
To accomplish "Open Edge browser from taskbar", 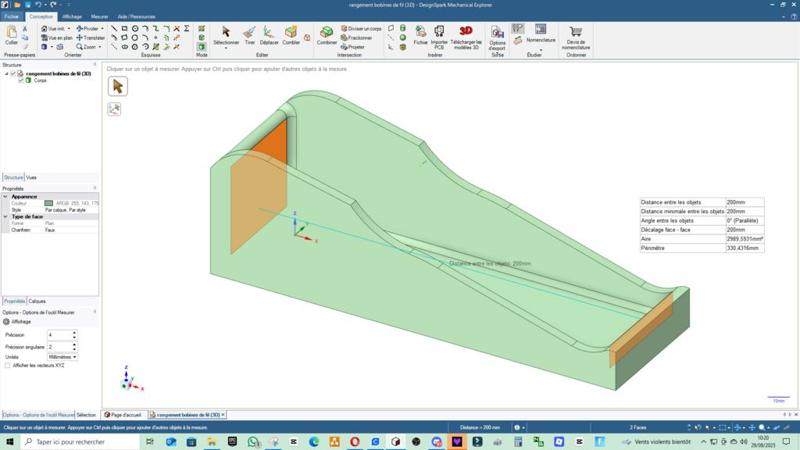I will pos(314,442).
